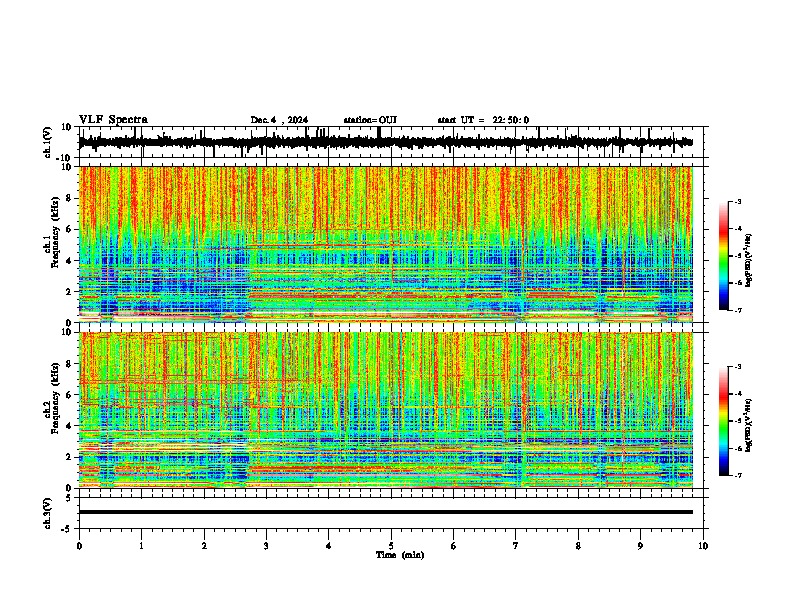This screenshot has width=792, height=612.
Task: Click time axis tick label "5"
Action: [391, 546]
